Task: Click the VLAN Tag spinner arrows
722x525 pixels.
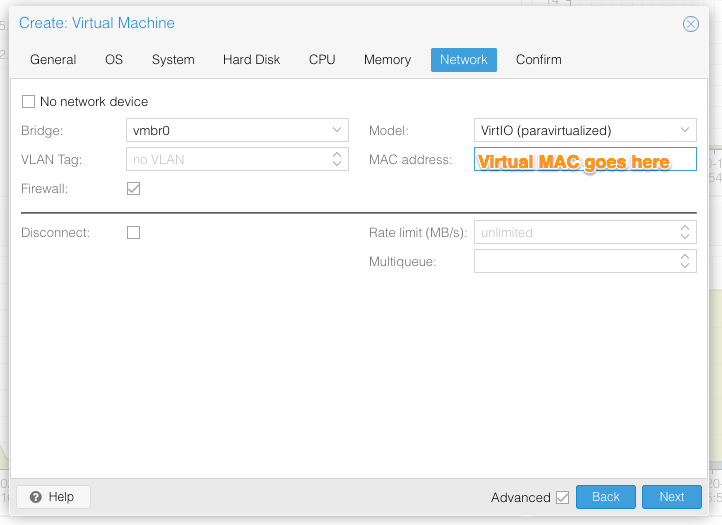Action: pyautogui.click(x=337, y=159)
